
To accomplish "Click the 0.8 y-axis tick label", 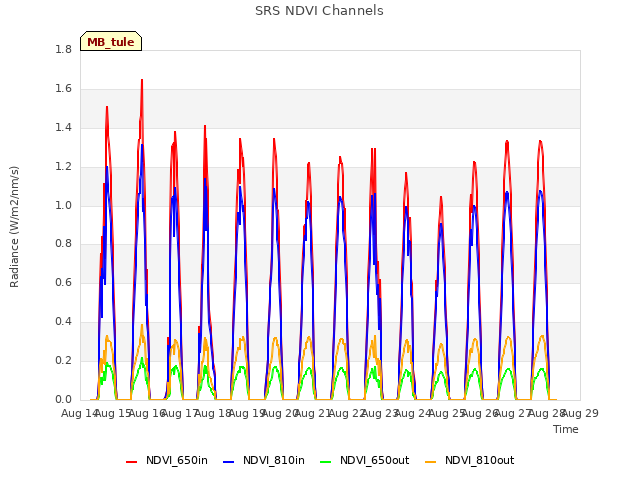I will tap(63, 244).
